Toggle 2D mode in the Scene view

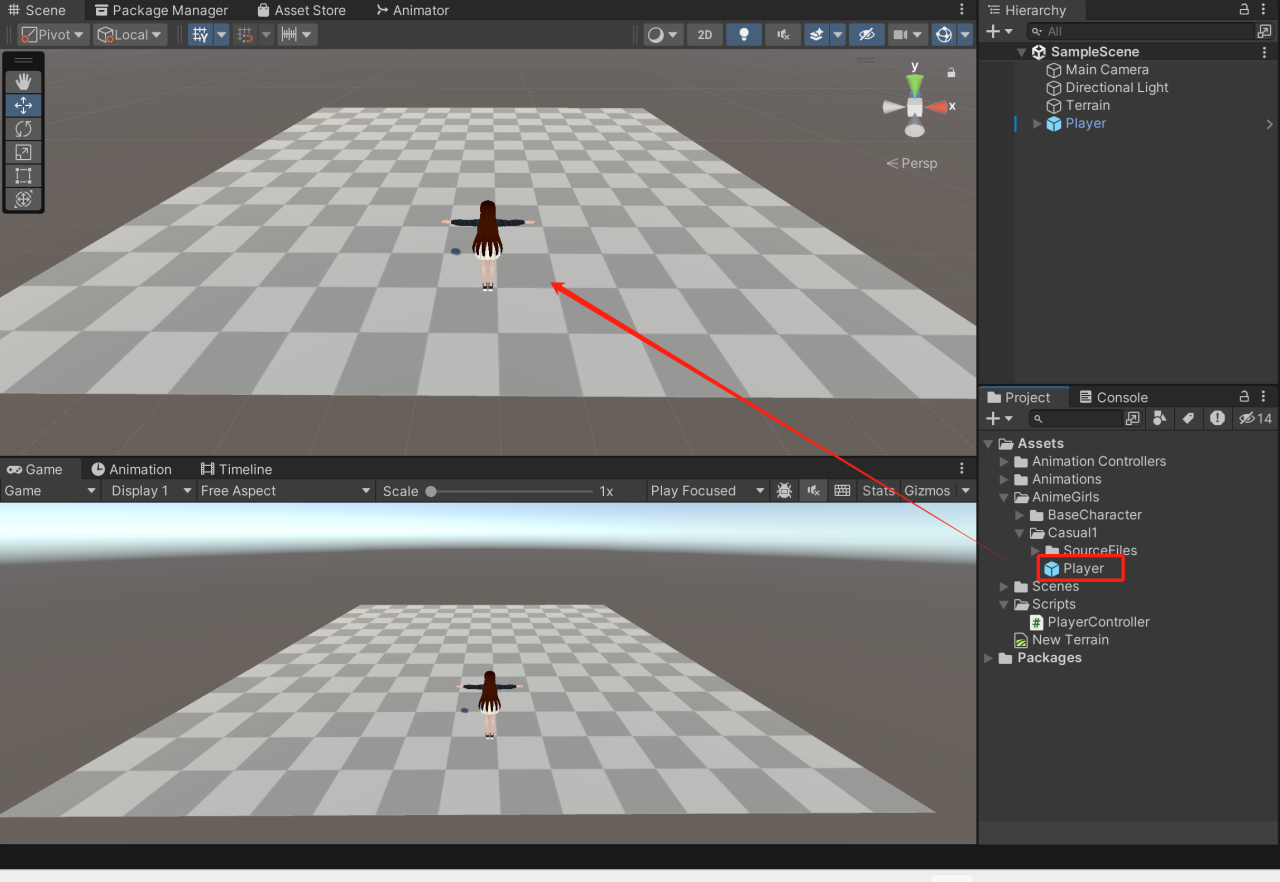click(704, 34)
